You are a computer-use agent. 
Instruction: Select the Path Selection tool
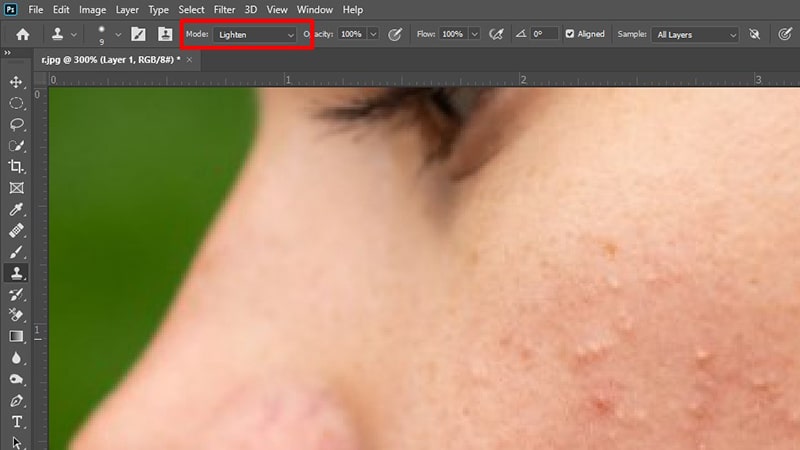(x=16, y=443)
